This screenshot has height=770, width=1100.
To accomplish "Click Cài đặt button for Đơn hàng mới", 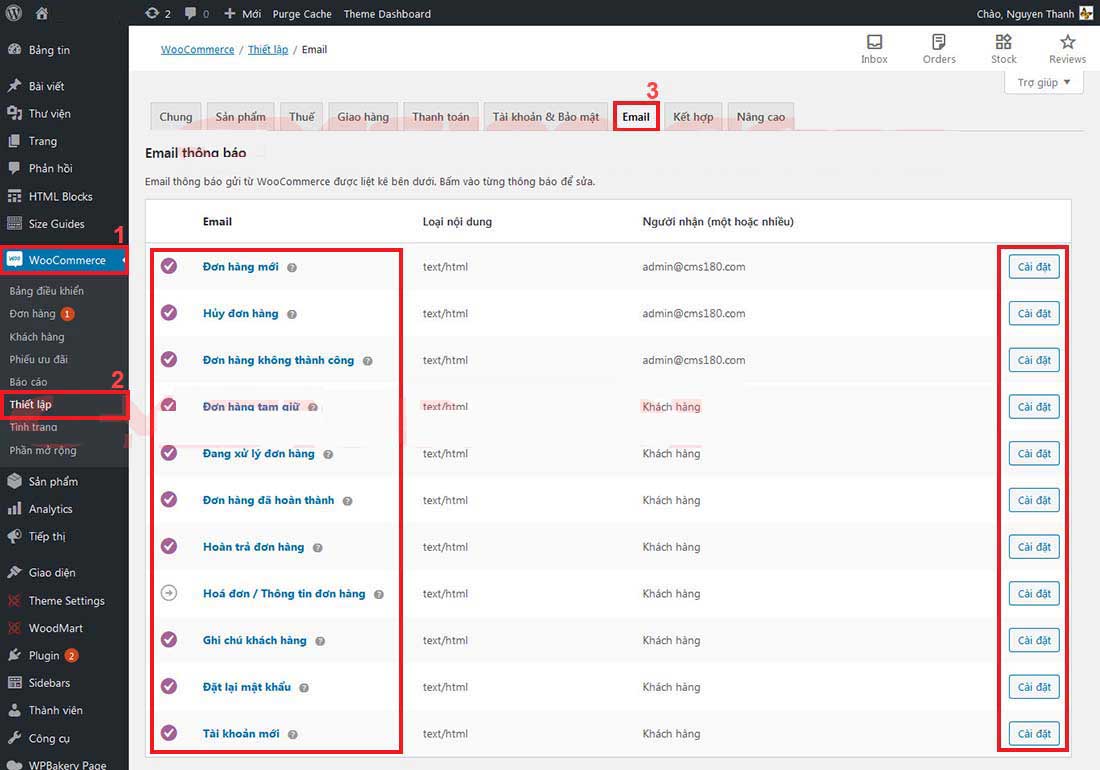I will (x=1034, y=266).
